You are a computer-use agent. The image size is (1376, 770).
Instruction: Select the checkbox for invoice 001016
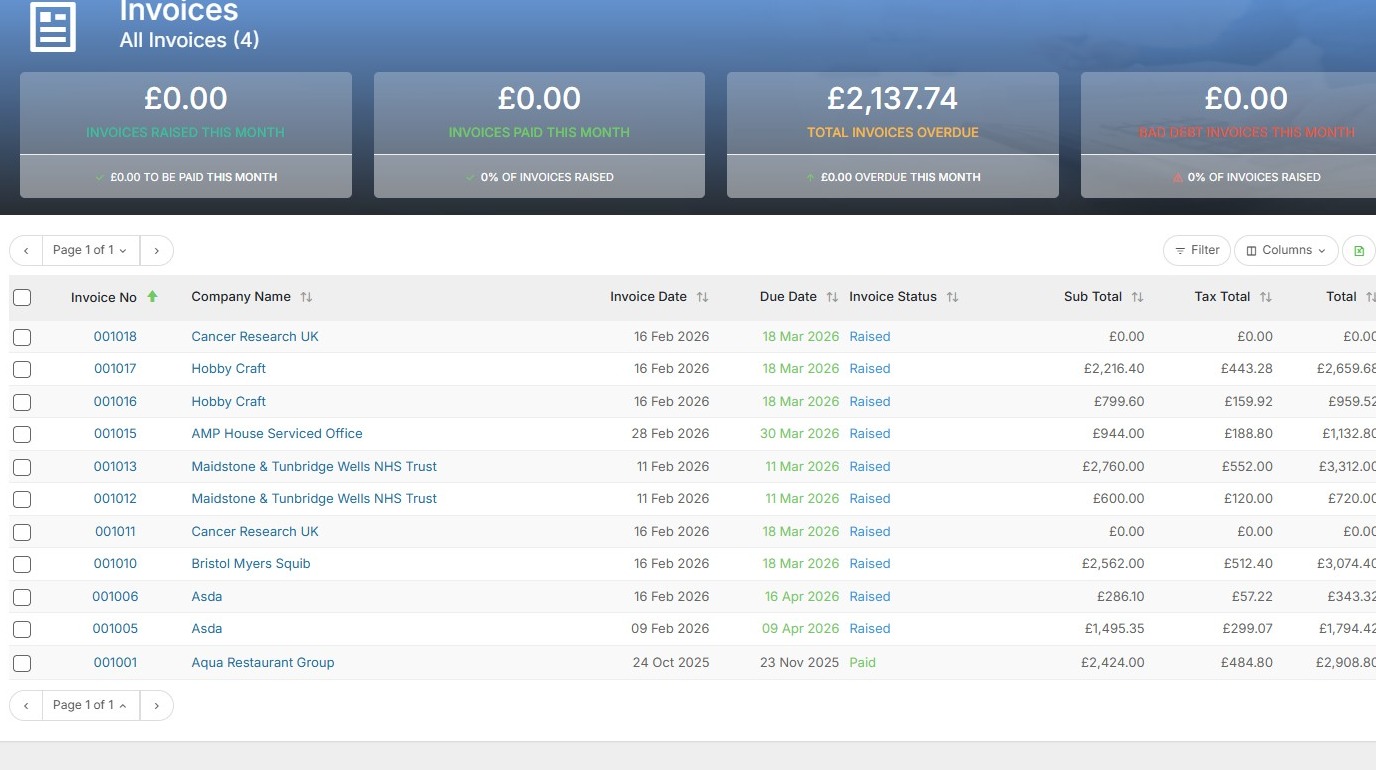point(22,402)
